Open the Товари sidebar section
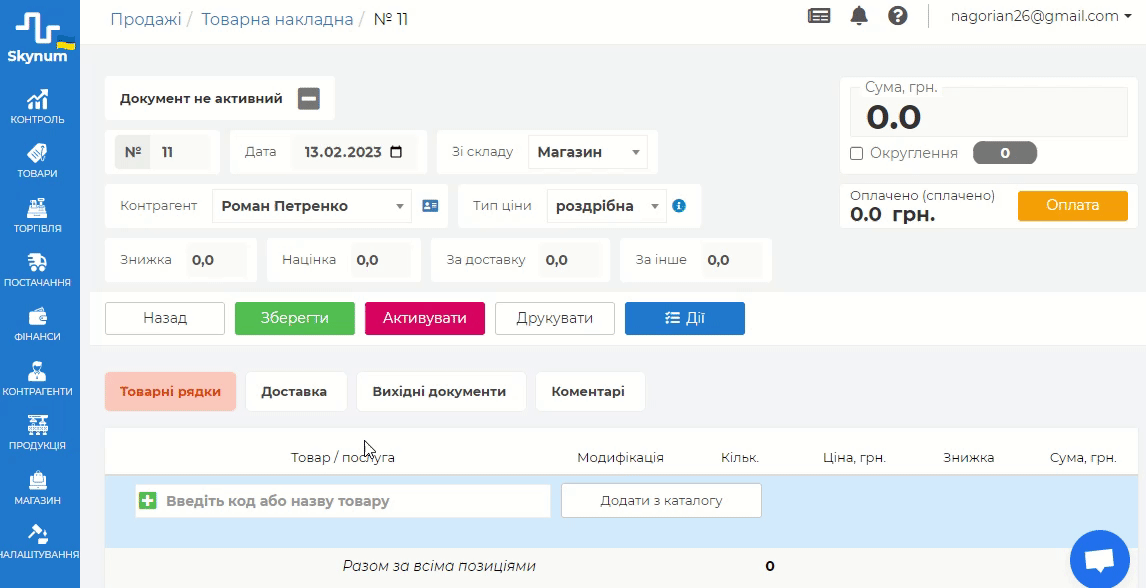1146x588 pixels. 38,160
